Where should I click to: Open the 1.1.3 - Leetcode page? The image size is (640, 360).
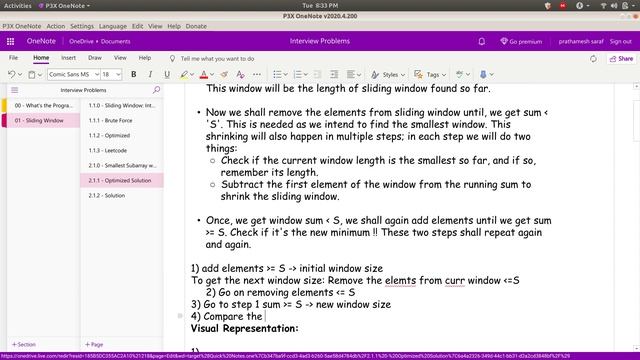tap(122, 151)
